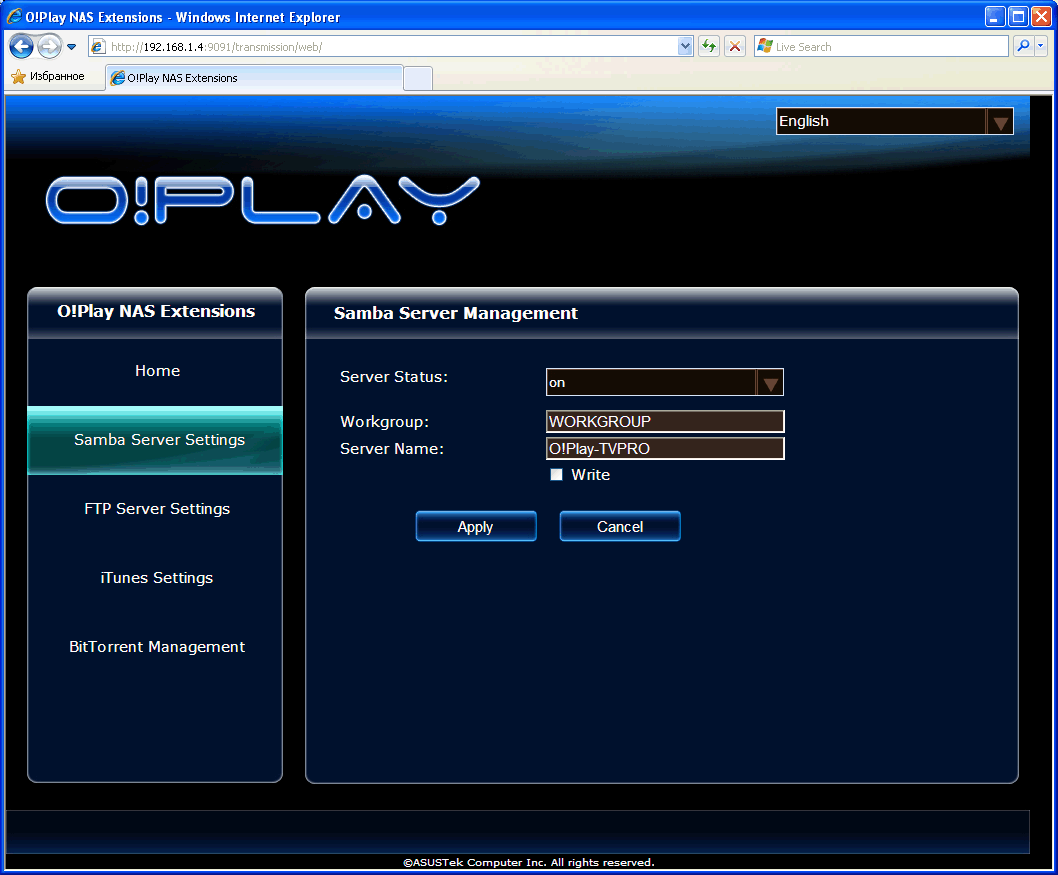Screen dimensions: 1058x875
Task: Click the page icon in address bar
Action: click(x=99, y=47)
